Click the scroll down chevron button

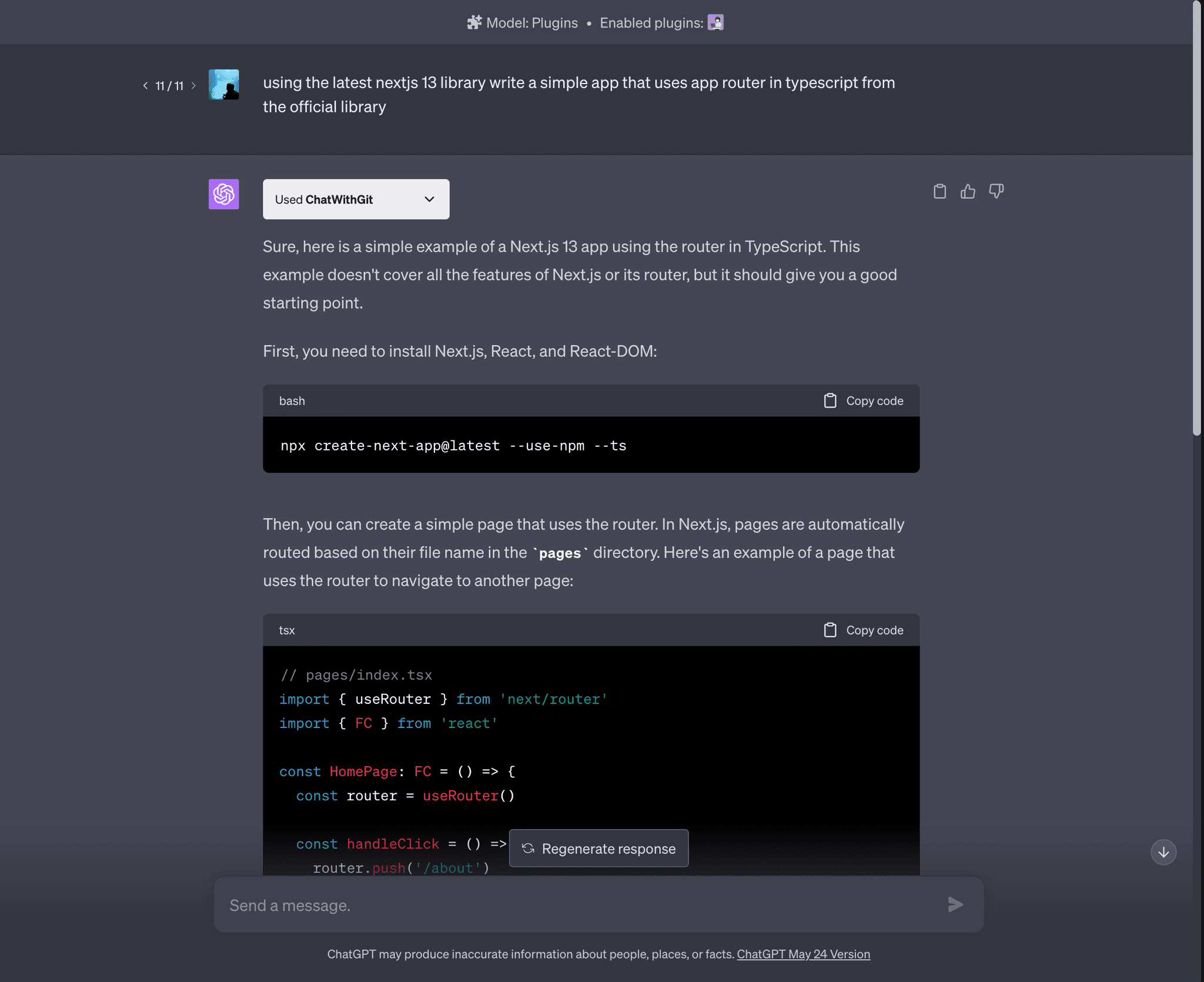[1164, 852]
